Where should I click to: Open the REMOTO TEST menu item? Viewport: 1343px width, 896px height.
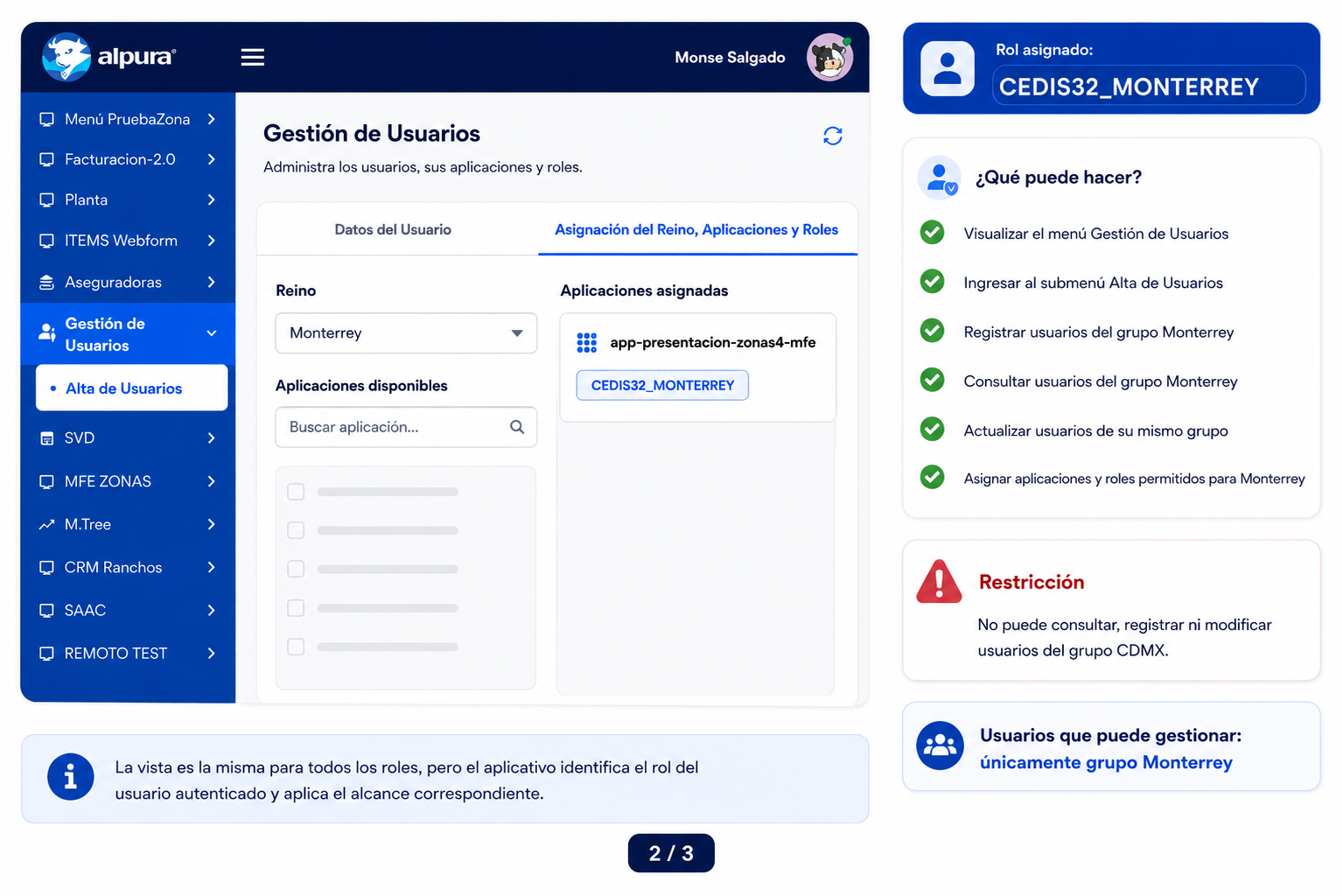point(128,654)
